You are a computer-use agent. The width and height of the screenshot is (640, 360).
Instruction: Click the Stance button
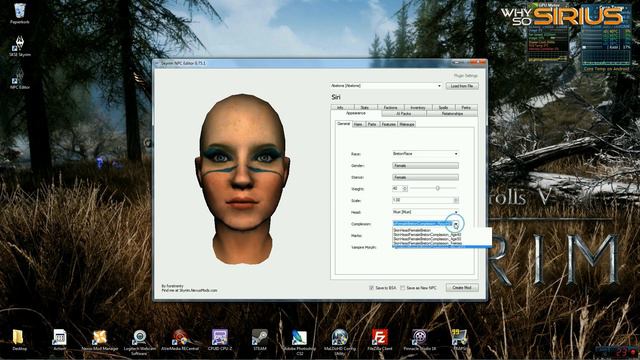[425, 178]
